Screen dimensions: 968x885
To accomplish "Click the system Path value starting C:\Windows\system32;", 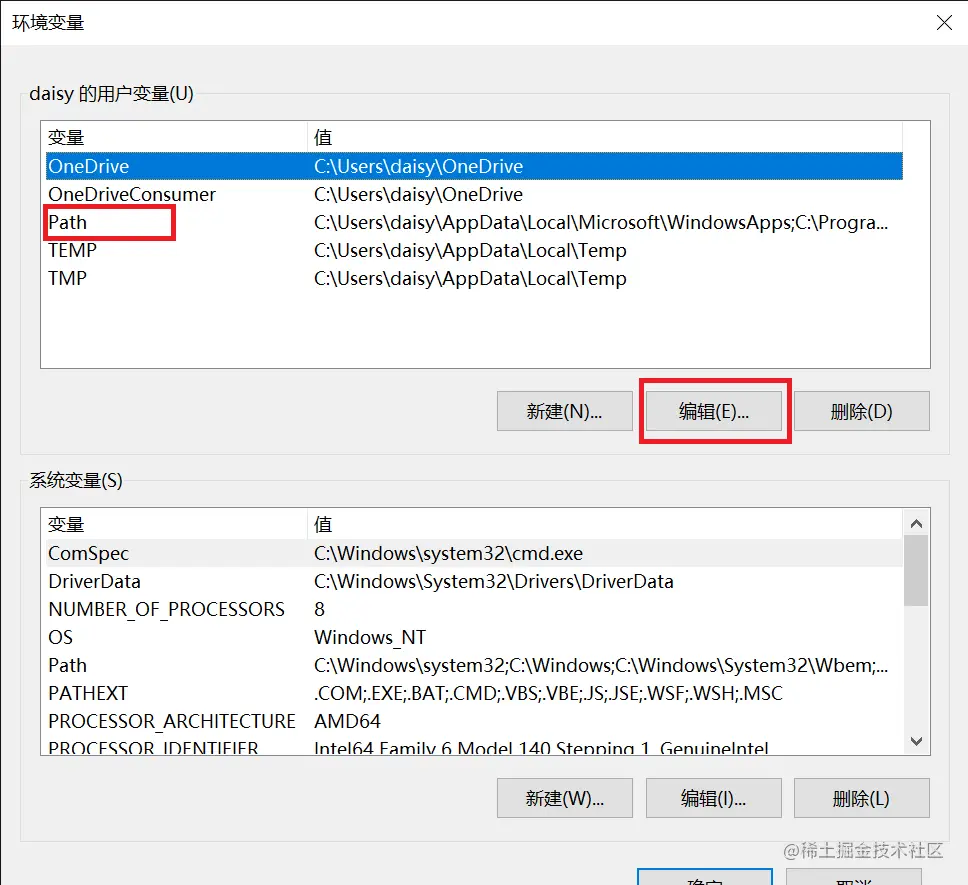I will coord(601,665).
